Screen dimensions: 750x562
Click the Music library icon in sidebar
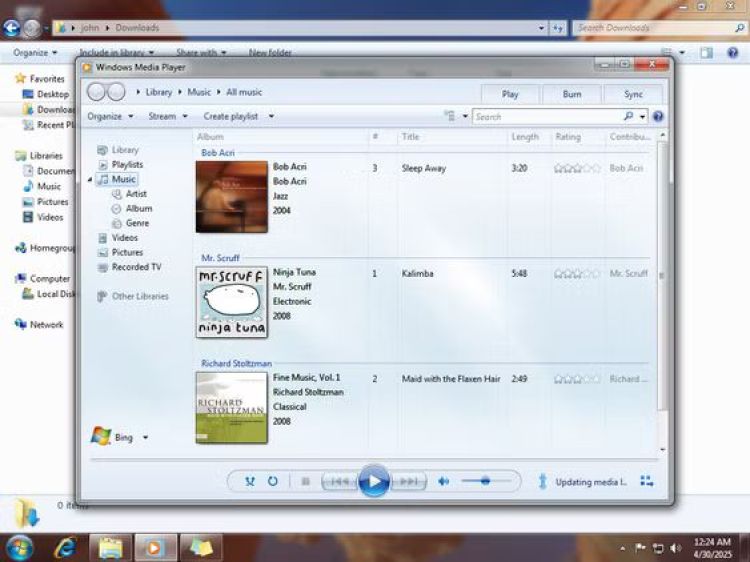(103, 179)
